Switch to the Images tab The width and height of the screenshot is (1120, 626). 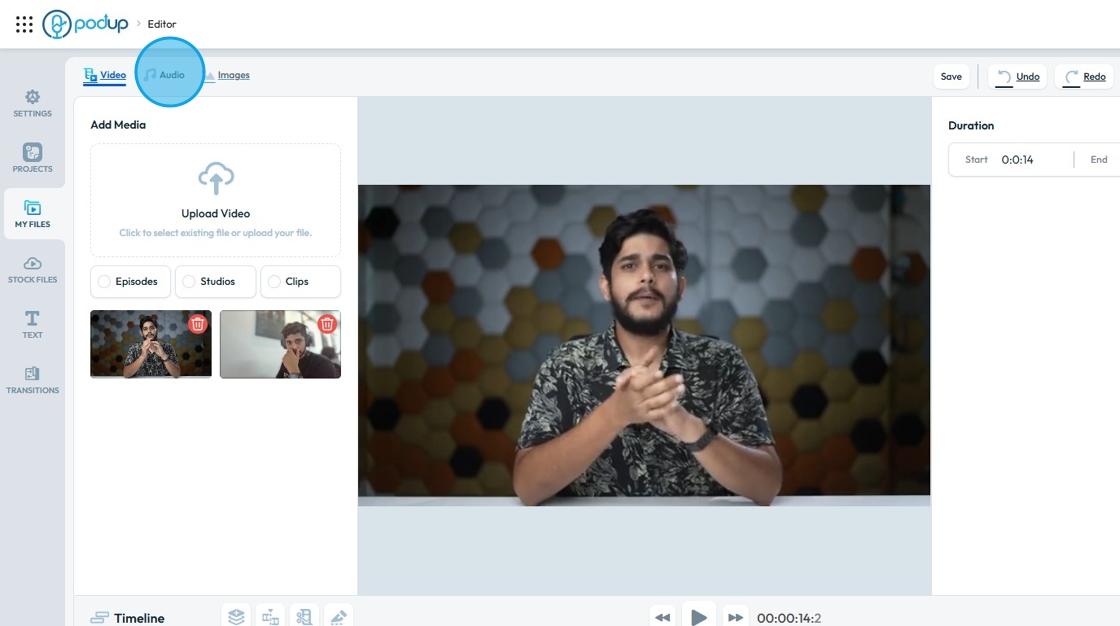click(227, 75)
